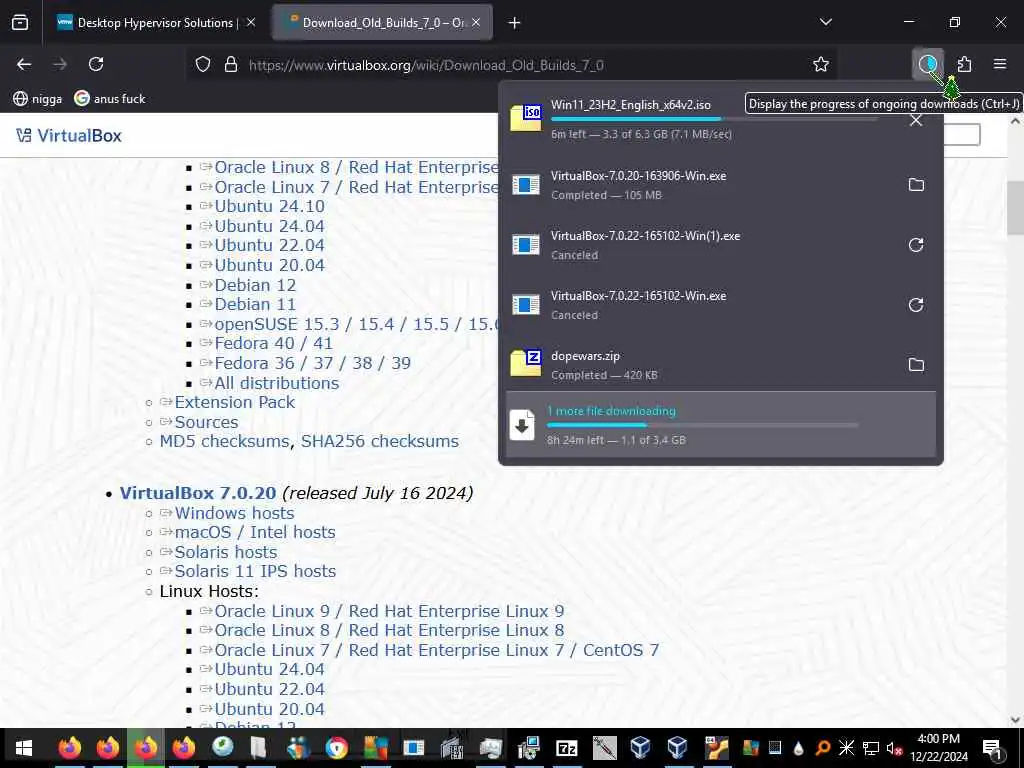This screenshot has height=768, width=1024.
Task: Click the Firefox downloads toolbar button
Action: coord(927,64)
